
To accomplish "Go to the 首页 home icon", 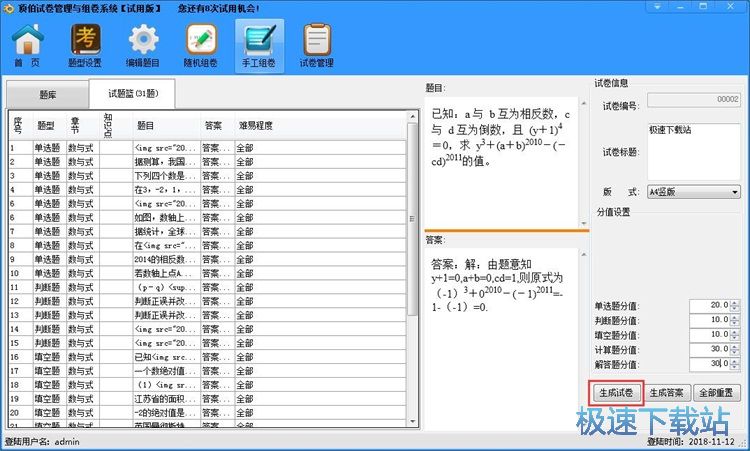I will coord(27,44).
